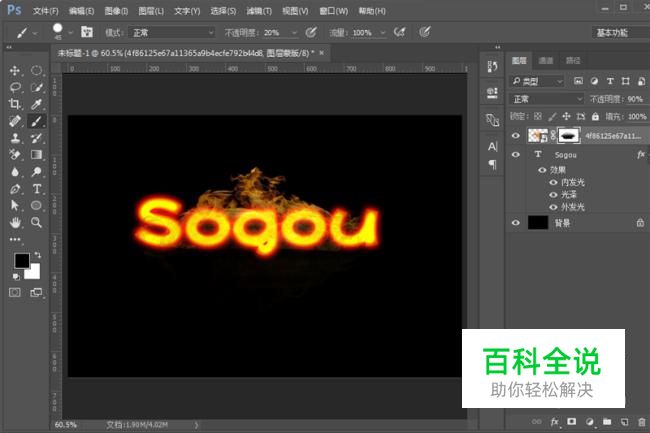Open the 不透明度 20% dropdown arrow

[294, 32]
